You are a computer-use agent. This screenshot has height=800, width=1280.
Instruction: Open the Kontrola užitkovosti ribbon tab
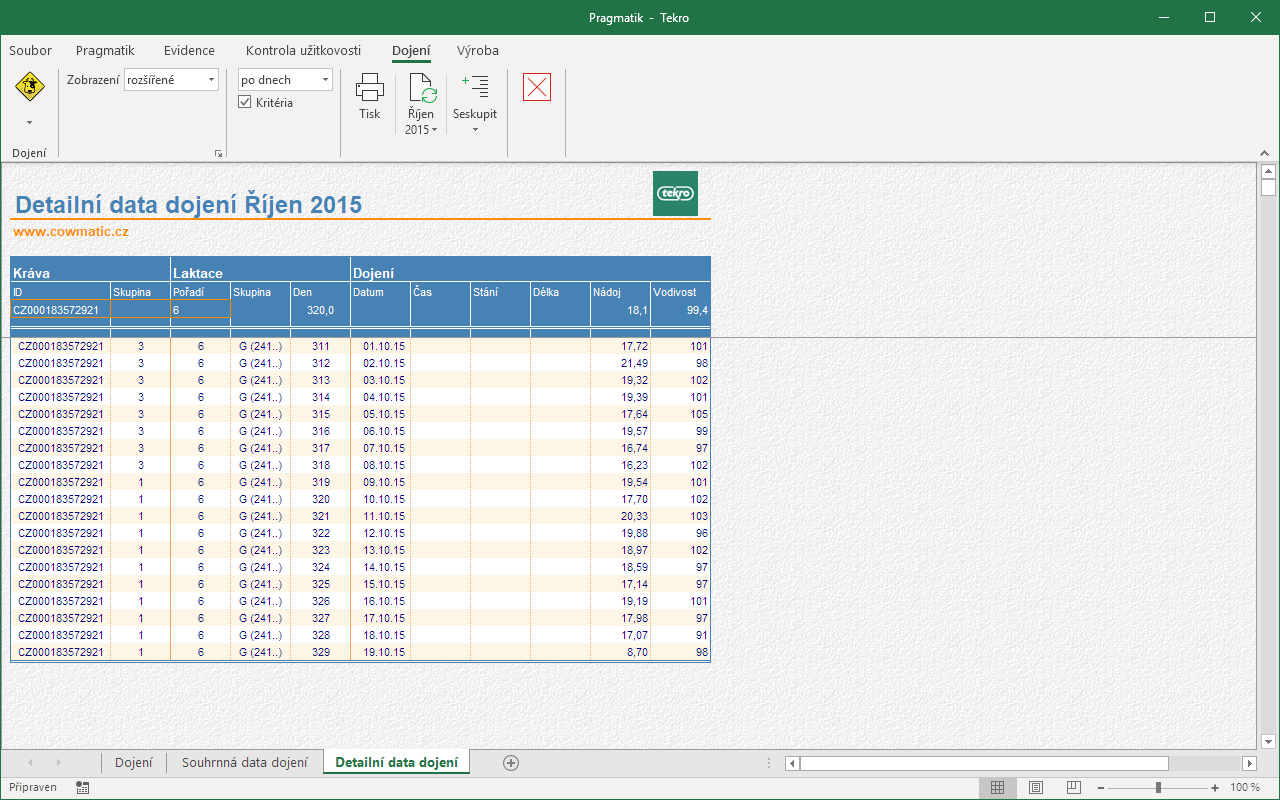[304, 51]
